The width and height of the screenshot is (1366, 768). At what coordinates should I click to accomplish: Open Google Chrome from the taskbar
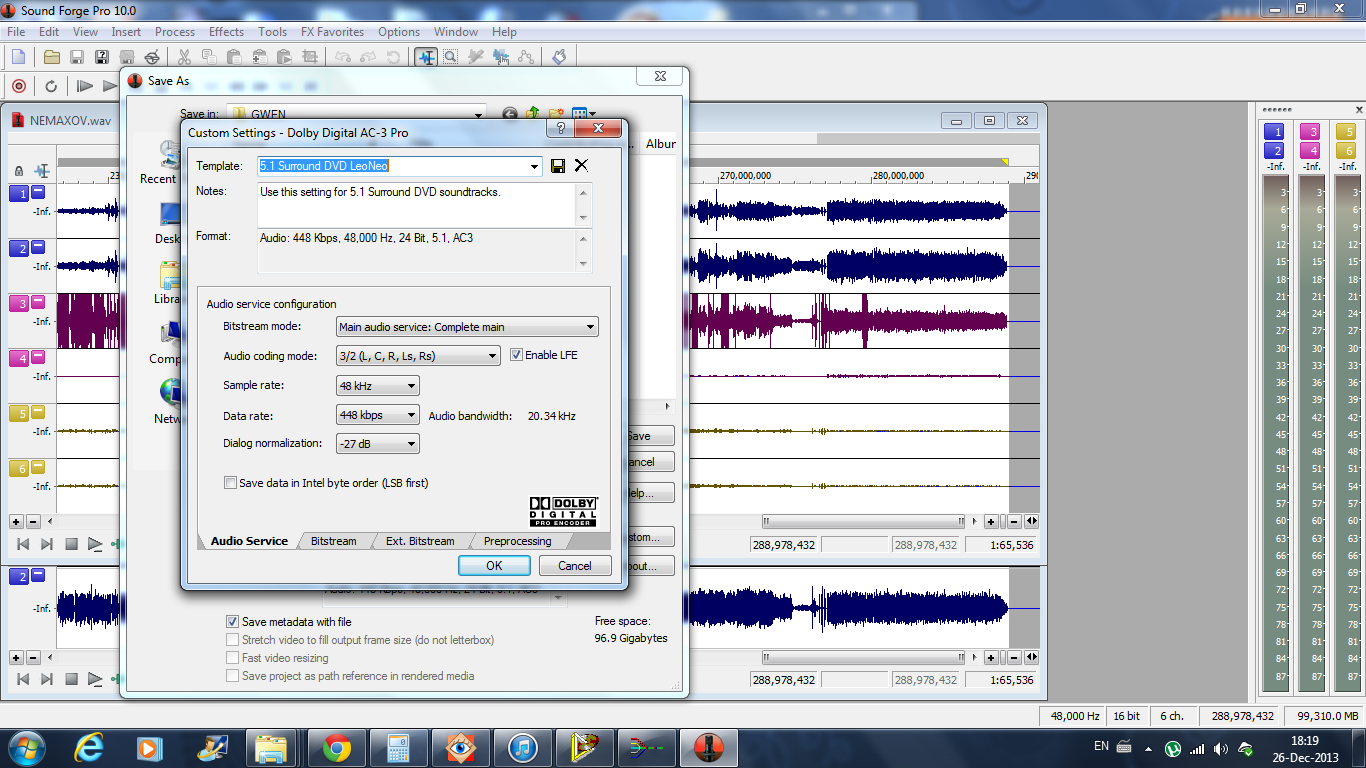(x=336, y=747)
